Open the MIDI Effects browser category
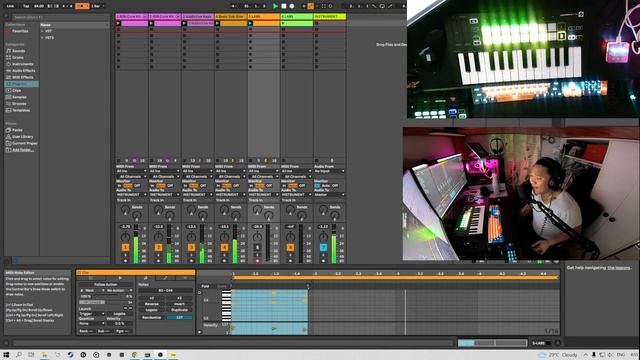The image size is (640, 360). coord(23,77)
